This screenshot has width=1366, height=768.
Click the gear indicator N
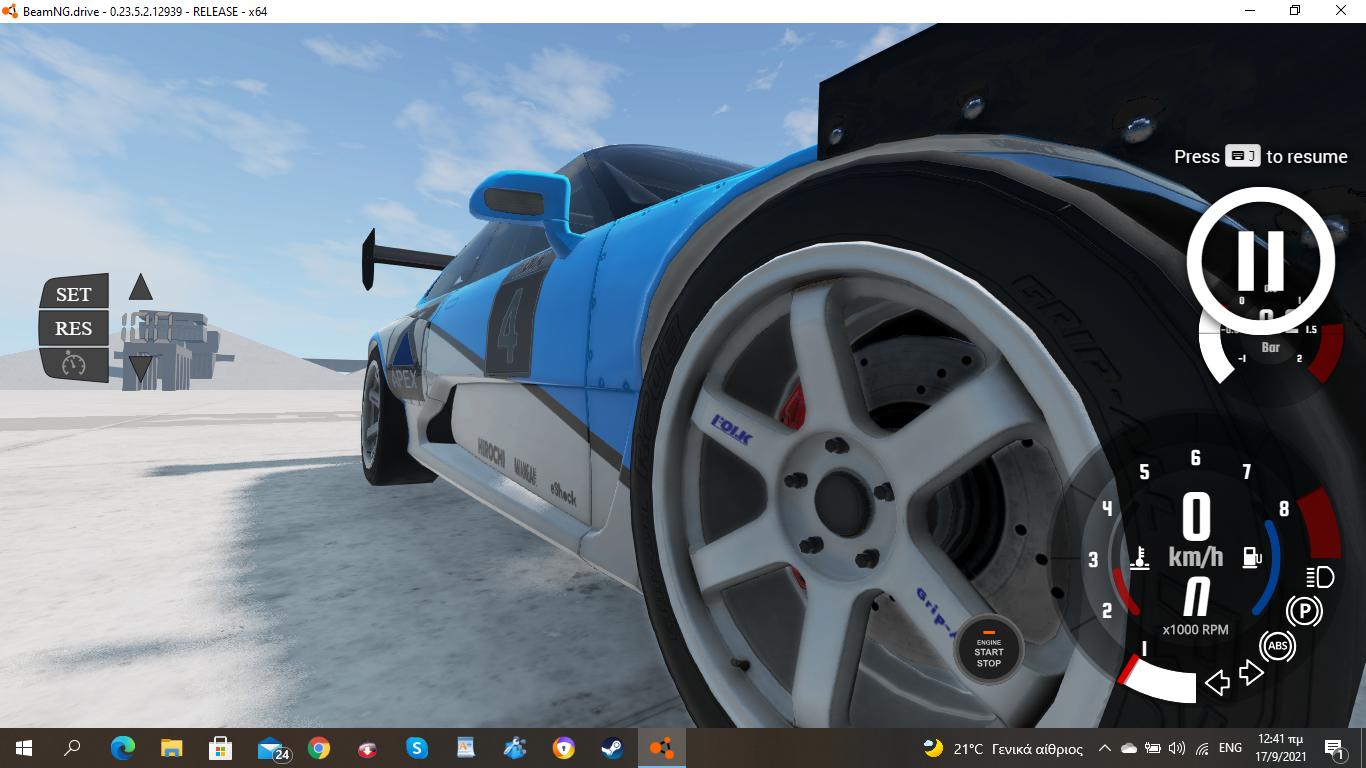tap(1196, 597)
